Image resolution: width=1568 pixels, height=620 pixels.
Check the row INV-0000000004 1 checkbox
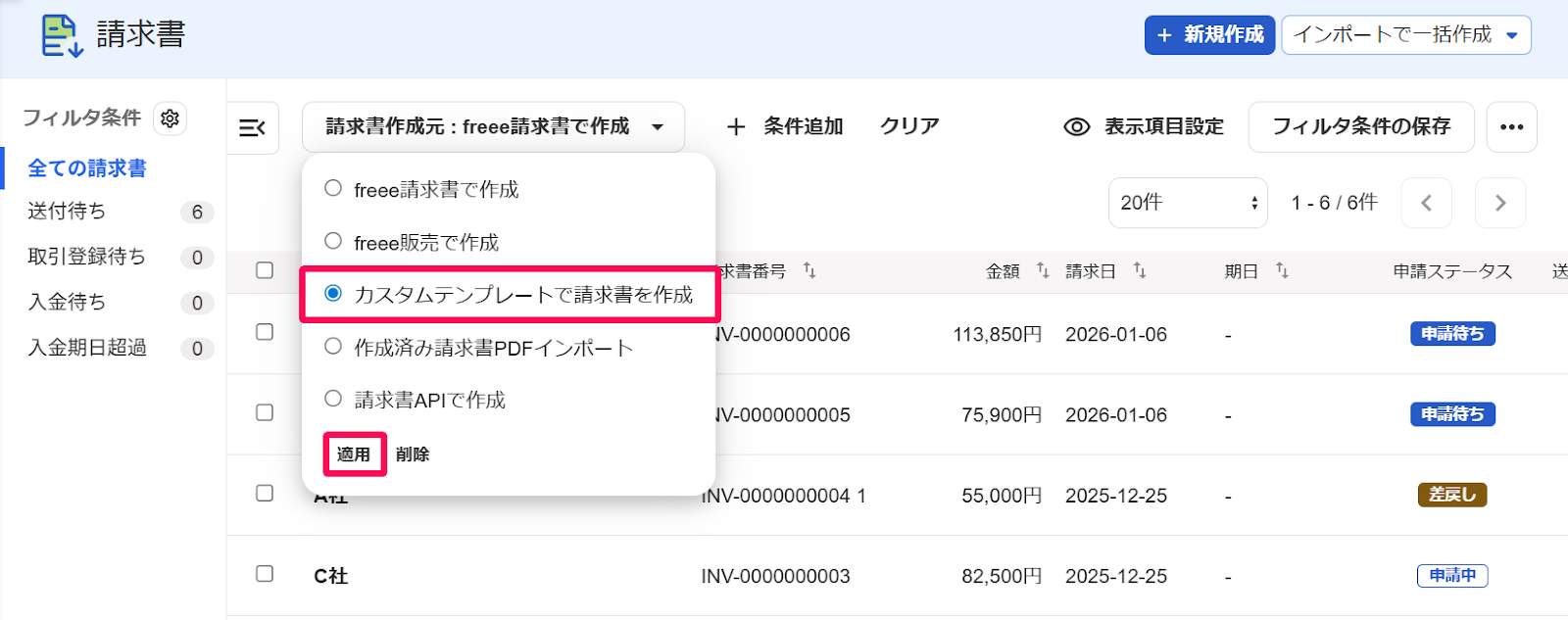(265, 493)
